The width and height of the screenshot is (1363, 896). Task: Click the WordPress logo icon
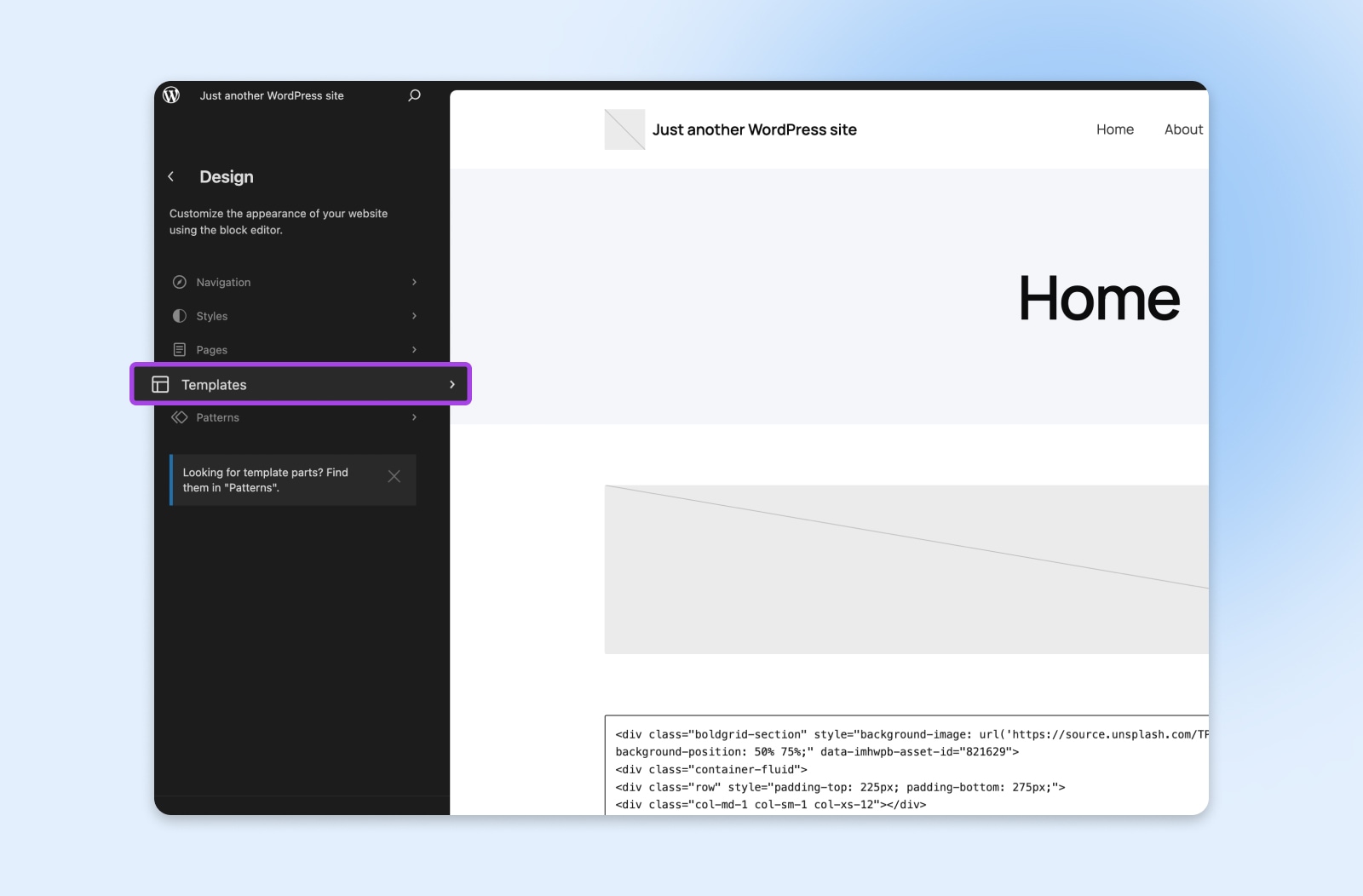171,95
